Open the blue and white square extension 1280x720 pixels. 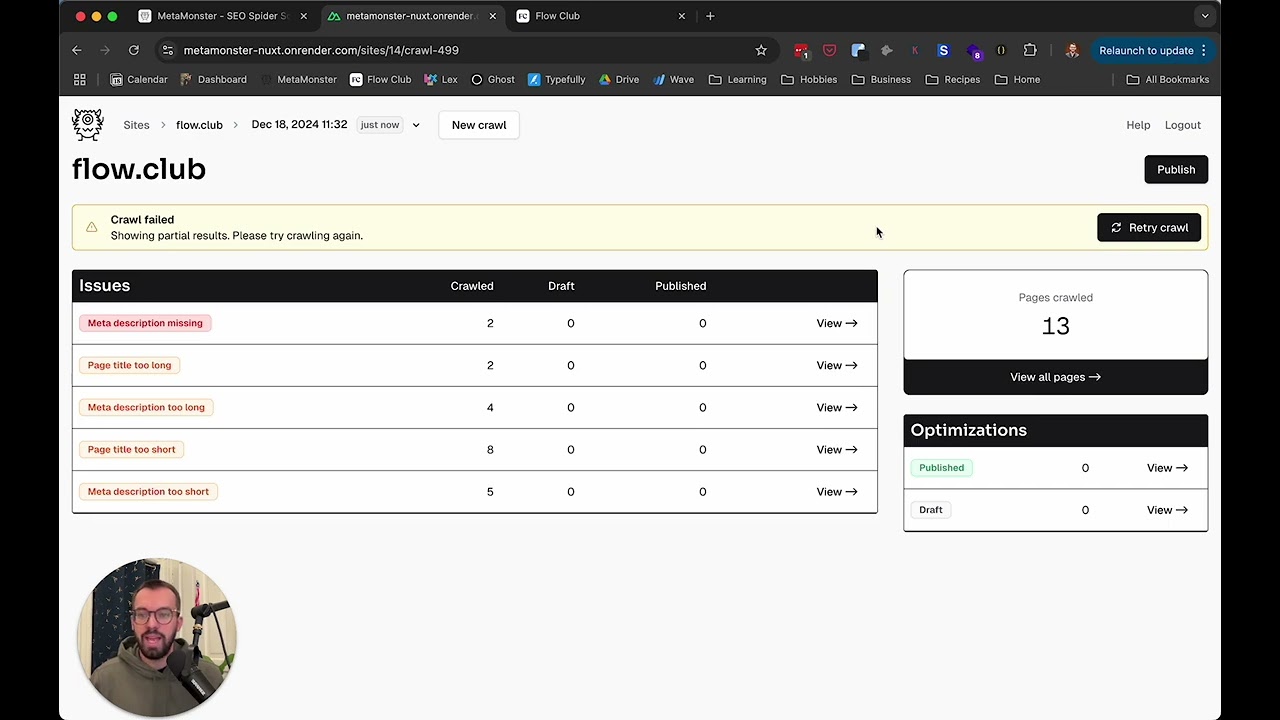point(858,50)
